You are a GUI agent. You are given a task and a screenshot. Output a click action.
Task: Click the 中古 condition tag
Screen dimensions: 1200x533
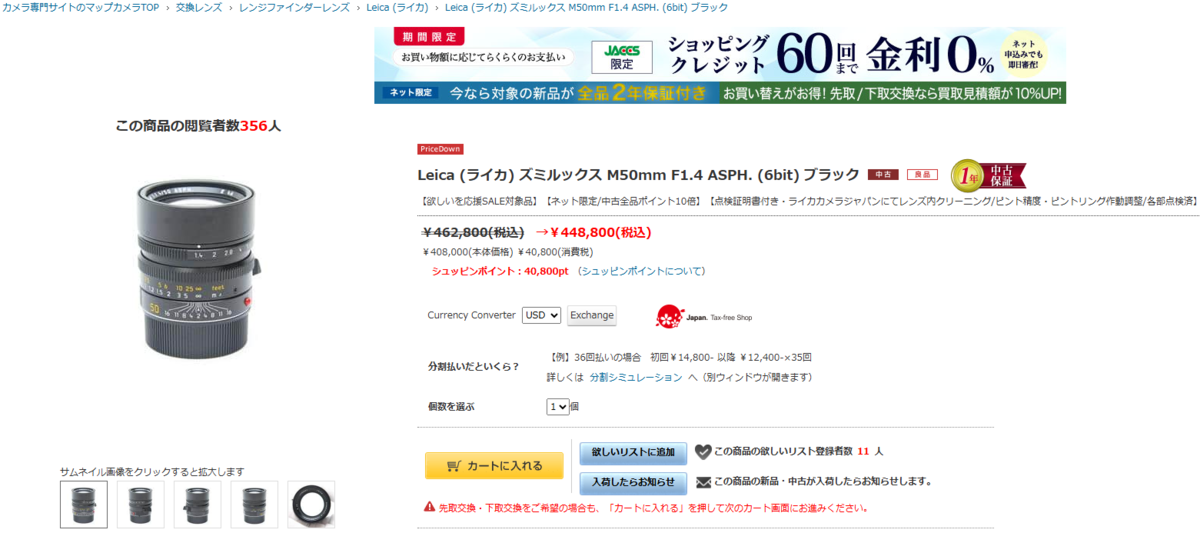[883, 174]
